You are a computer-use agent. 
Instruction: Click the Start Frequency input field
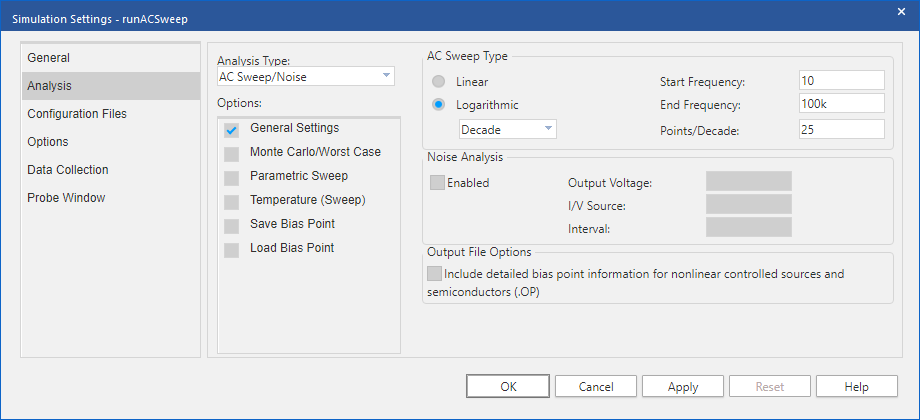point(841,81)
